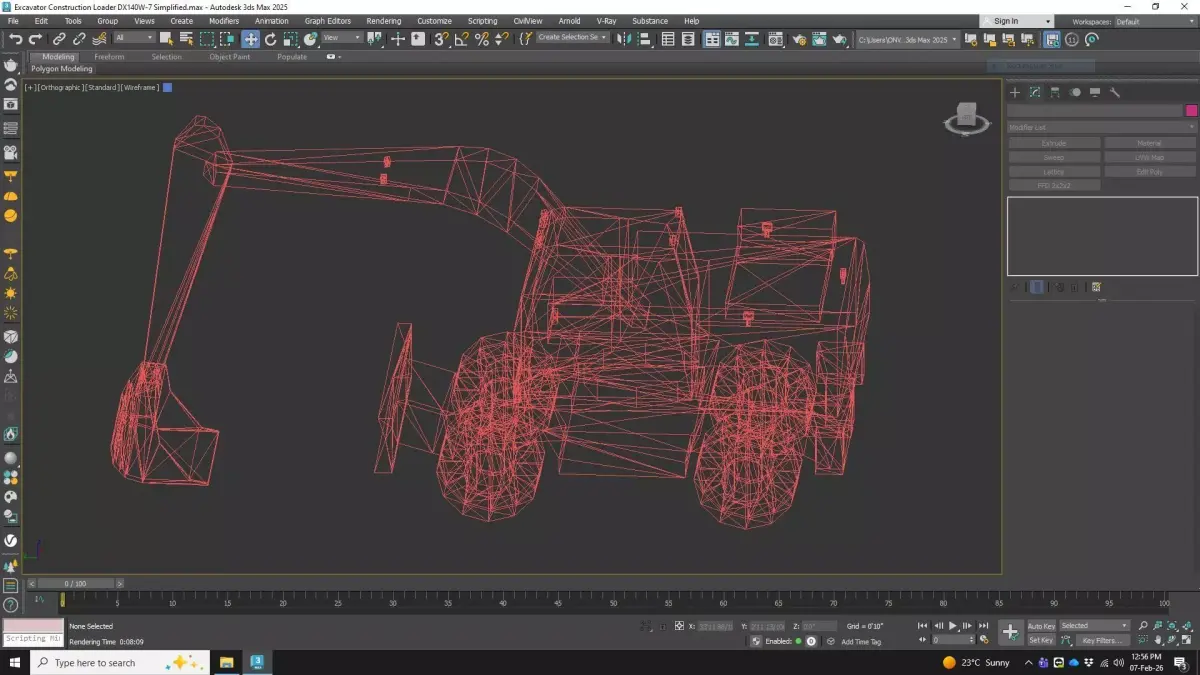1200x675 pixels.
Task: Toggle the 3D Snaps button
Action: [x=440, y=39]
